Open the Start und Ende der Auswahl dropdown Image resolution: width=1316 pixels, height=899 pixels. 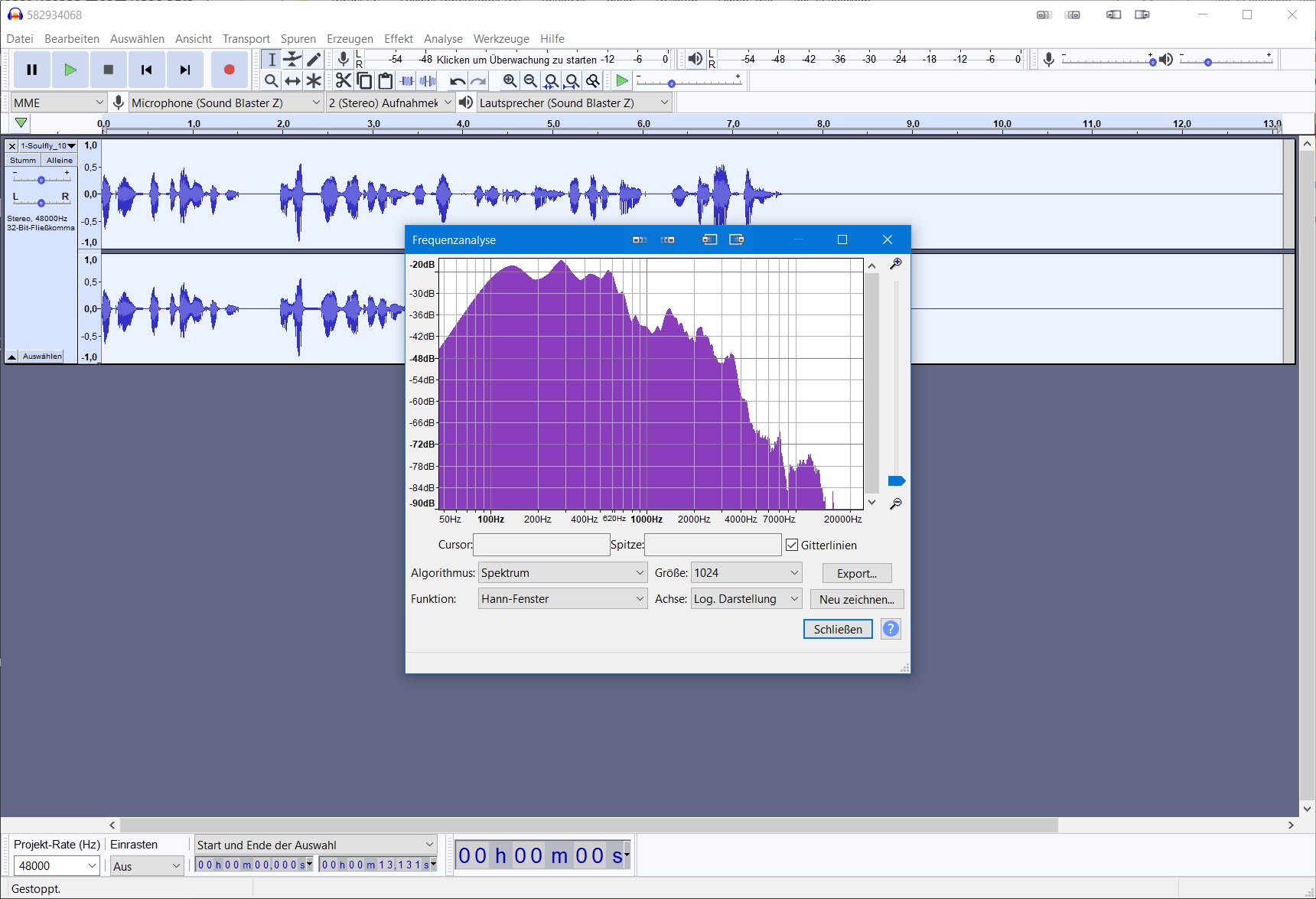[315, 845]
